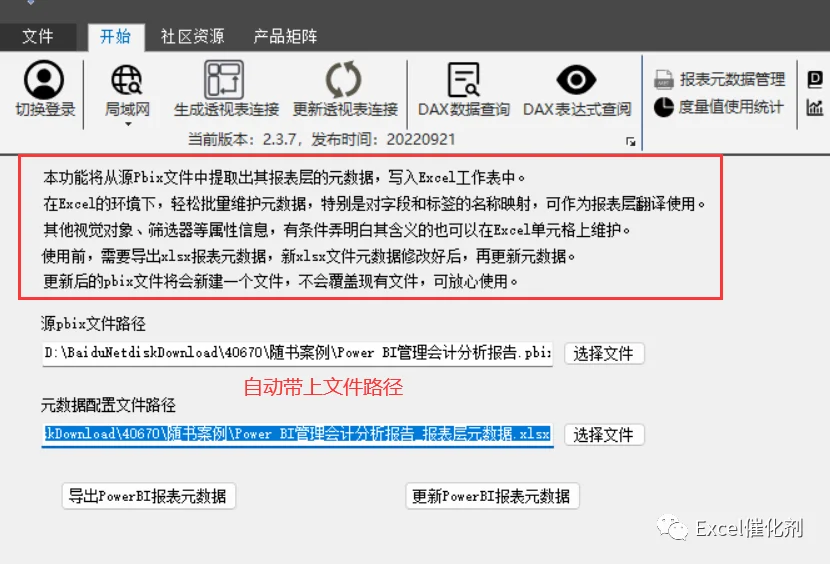
Task: Open the 文件 menu tab
Action: click(x=38, y=36)
